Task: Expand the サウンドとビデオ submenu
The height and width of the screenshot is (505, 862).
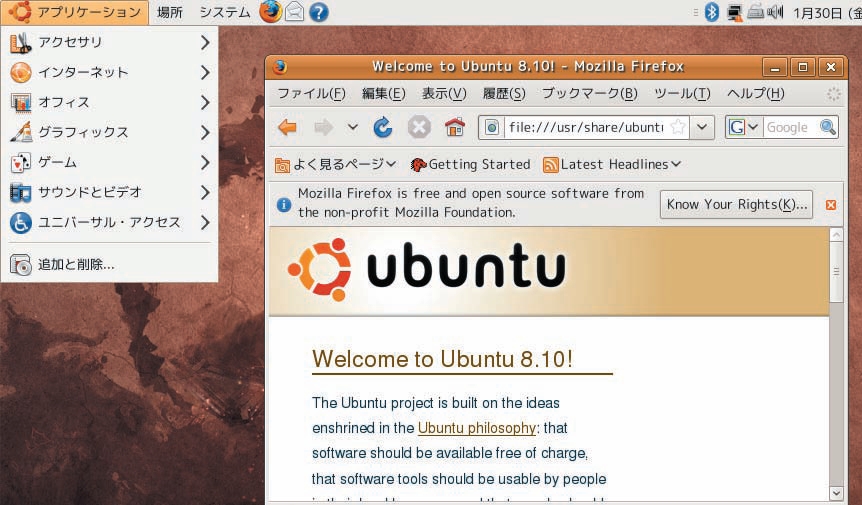Action: 110,192
